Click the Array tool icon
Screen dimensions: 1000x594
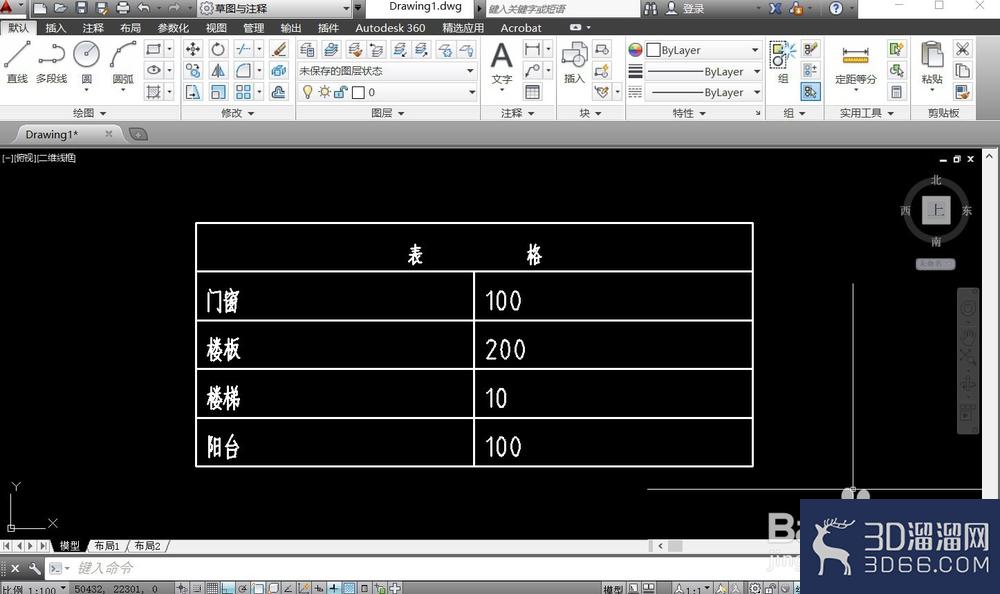click(243, 93)
